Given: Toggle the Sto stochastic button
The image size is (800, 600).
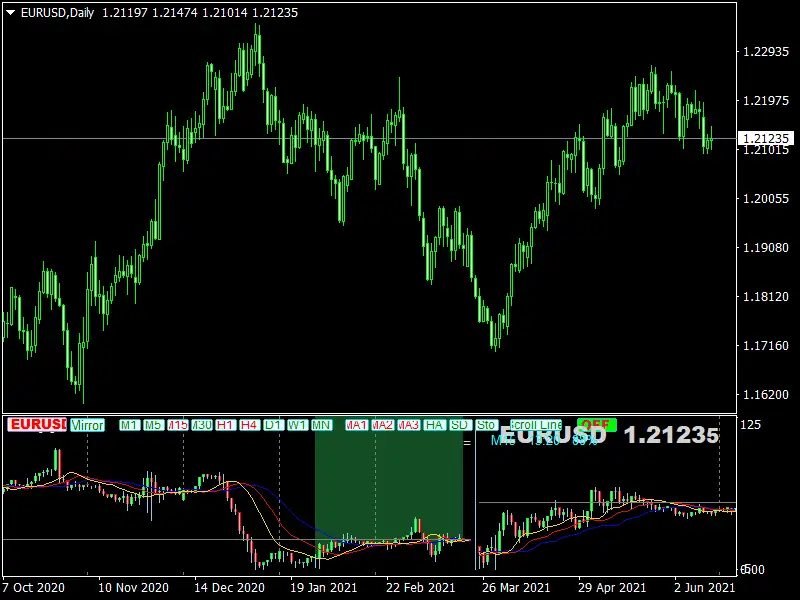Looking at the screenshot, I should coord(486,425).
